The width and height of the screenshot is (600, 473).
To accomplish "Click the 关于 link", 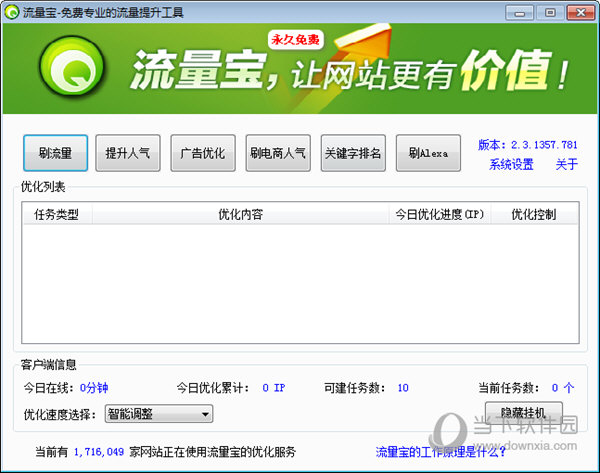I will [567, 165].
